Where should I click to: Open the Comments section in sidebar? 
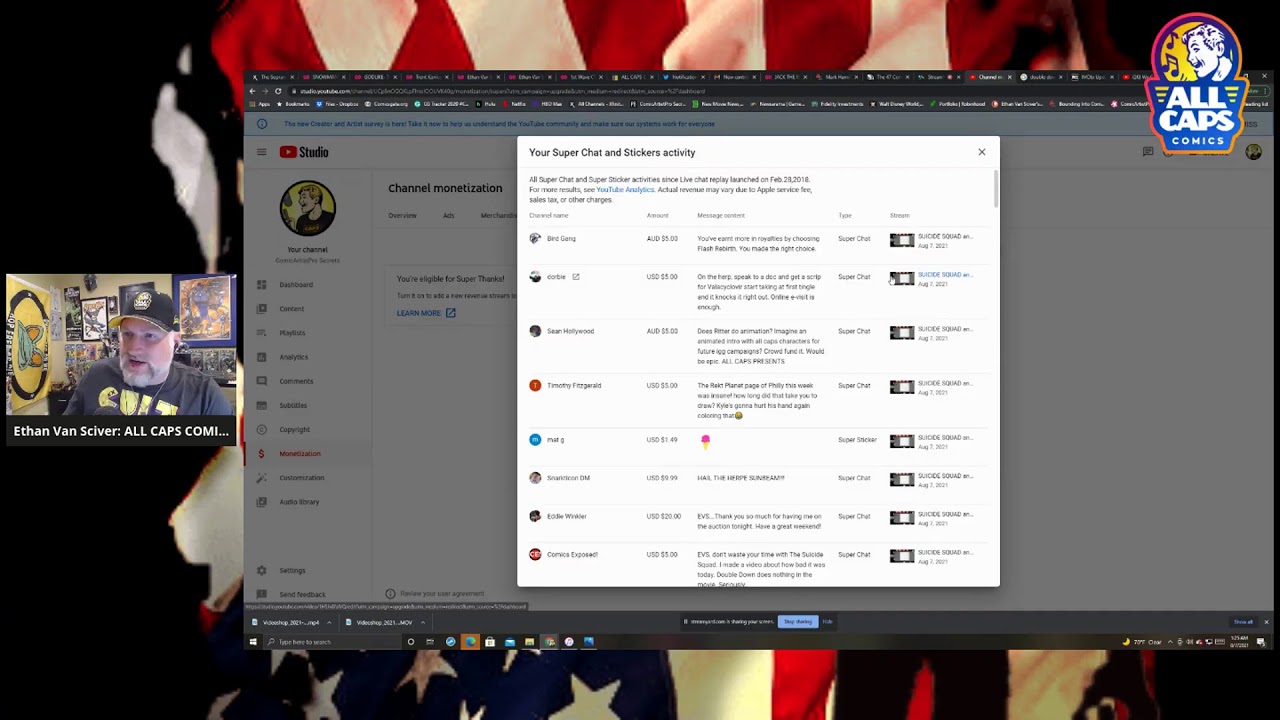(x=296, y=381)
